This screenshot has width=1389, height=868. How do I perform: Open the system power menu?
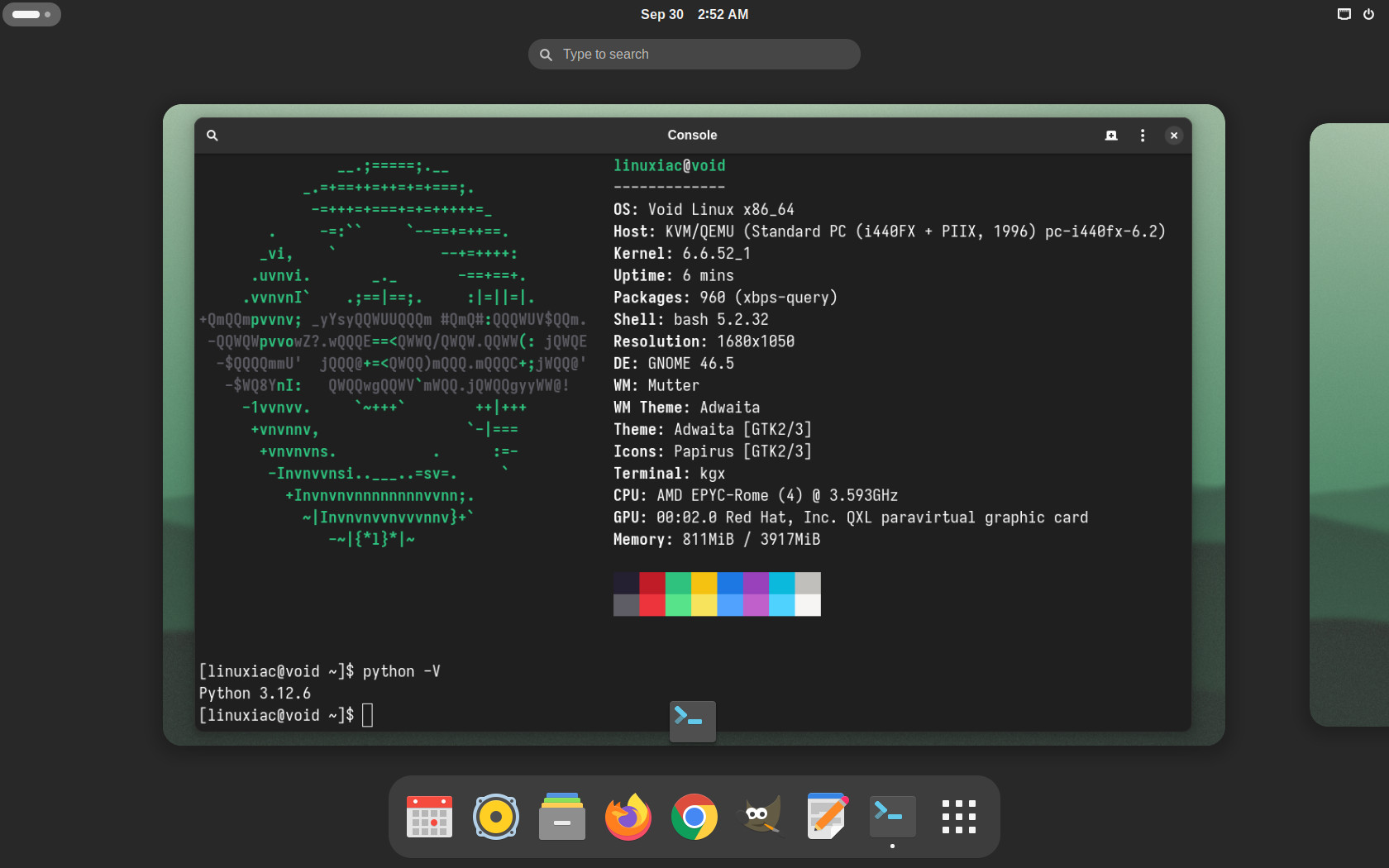[1368, 14]
